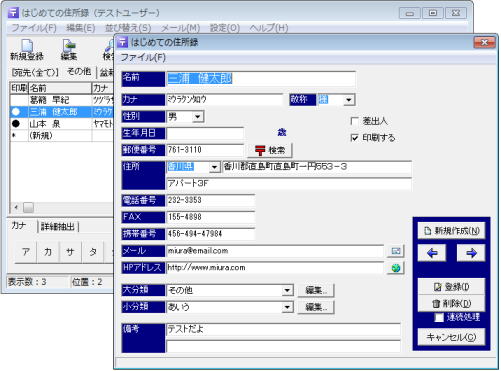Click the empty second 備考 line
The height and width of the screenshot is (371, 501).
[283, 346]
